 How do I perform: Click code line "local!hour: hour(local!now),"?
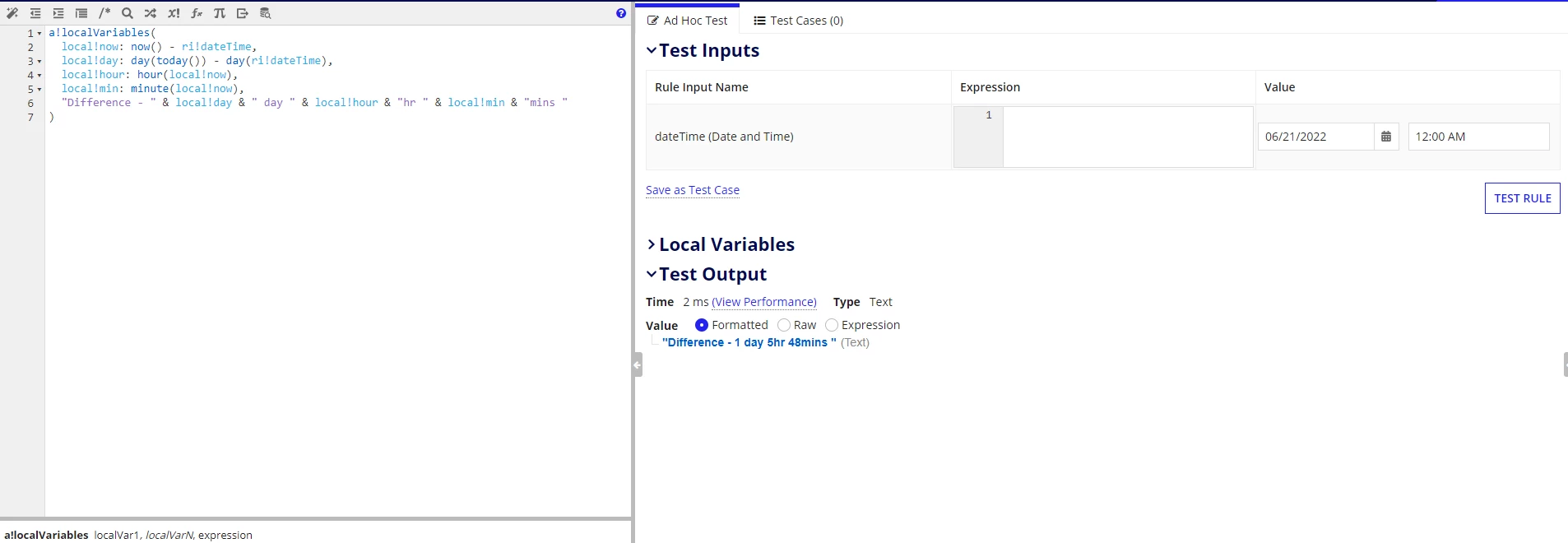pyautogui.click(x=150, y=75)
